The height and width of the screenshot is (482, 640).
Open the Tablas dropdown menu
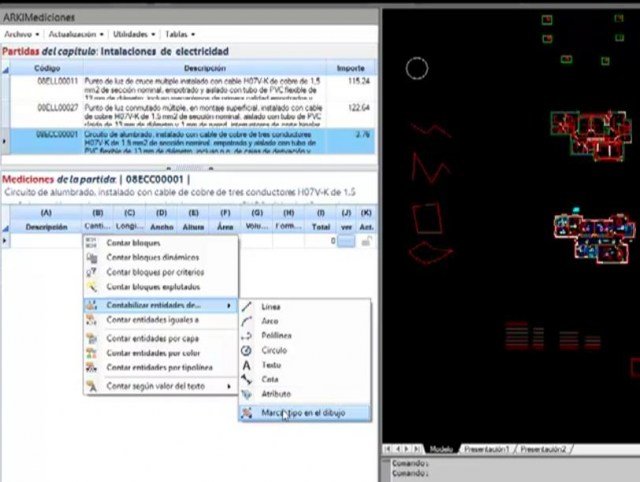(x=180, y=34)
